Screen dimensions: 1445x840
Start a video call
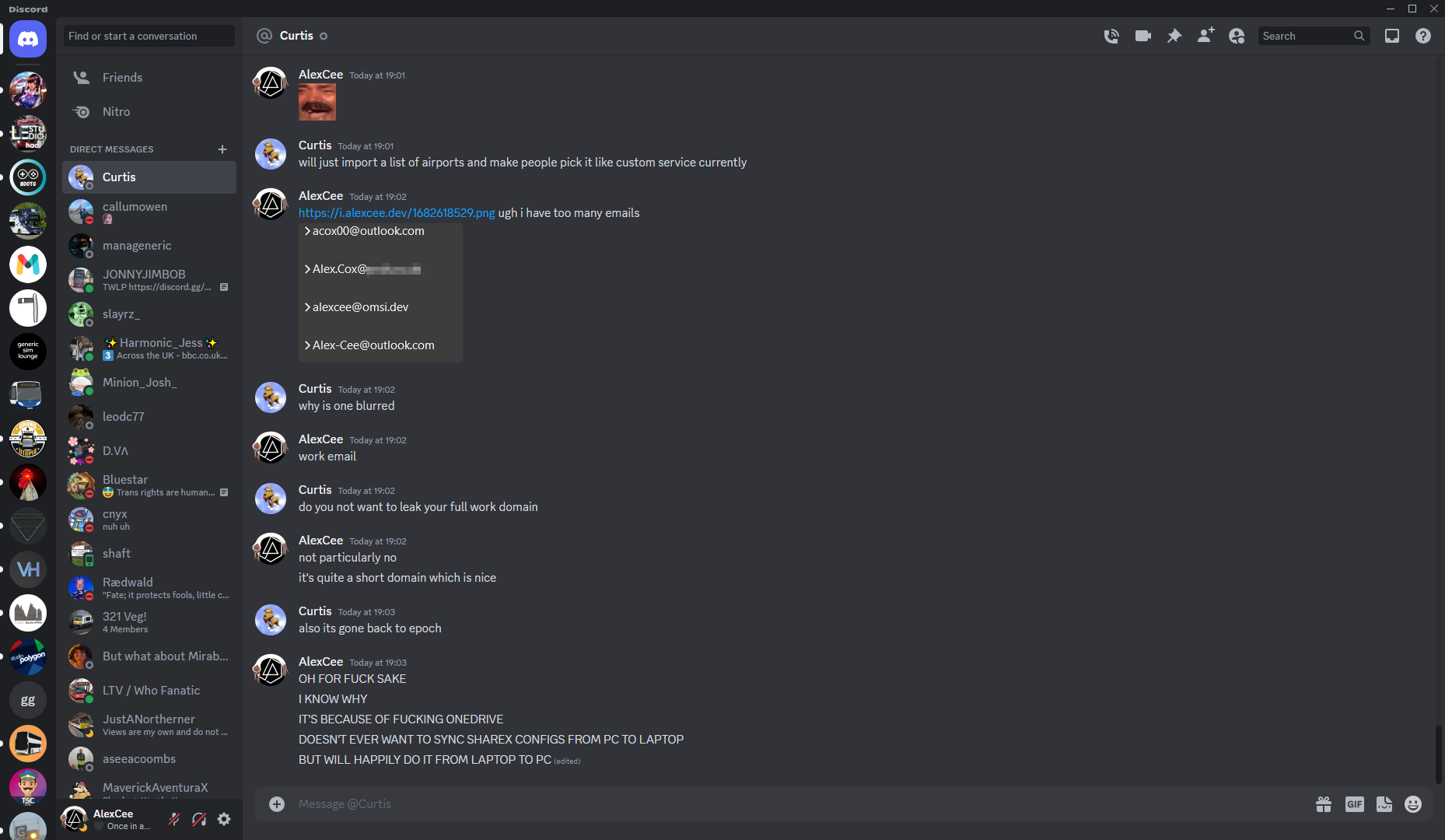pos(1142,36)
